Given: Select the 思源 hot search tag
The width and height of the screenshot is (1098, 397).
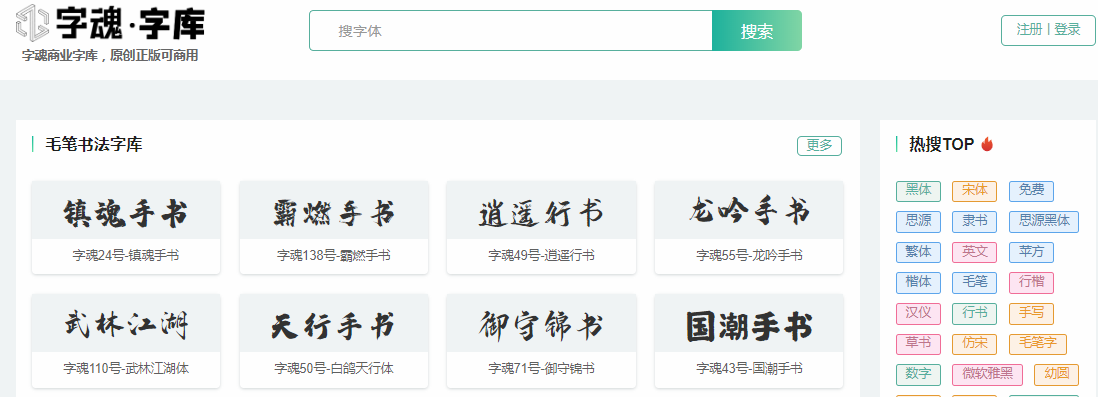Looking at the screenshot, I should pos(918,222).
